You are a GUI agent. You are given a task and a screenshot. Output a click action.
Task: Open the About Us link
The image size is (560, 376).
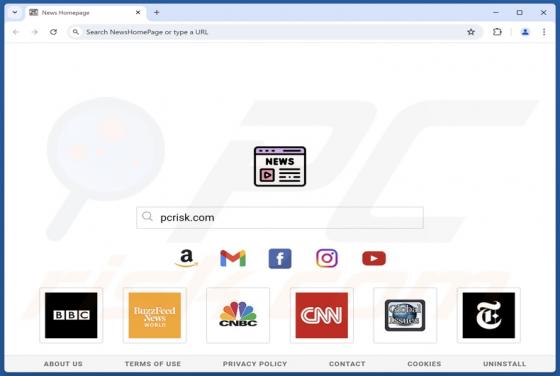tap(63, 364)
